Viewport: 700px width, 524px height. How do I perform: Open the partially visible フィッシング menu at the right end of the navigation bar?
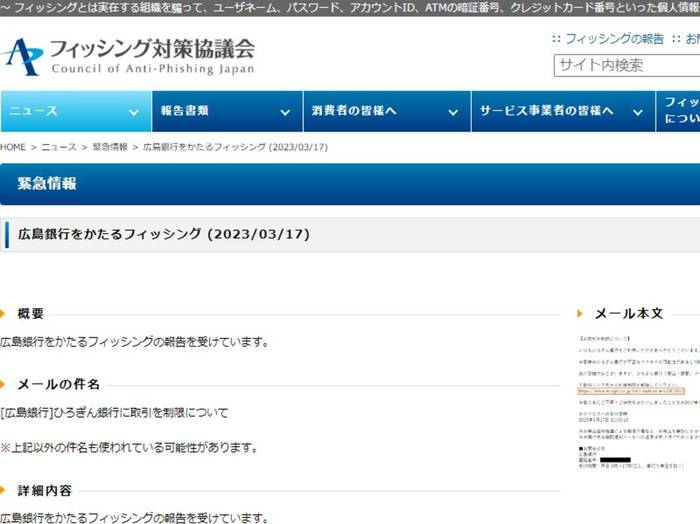coord(678,111)
